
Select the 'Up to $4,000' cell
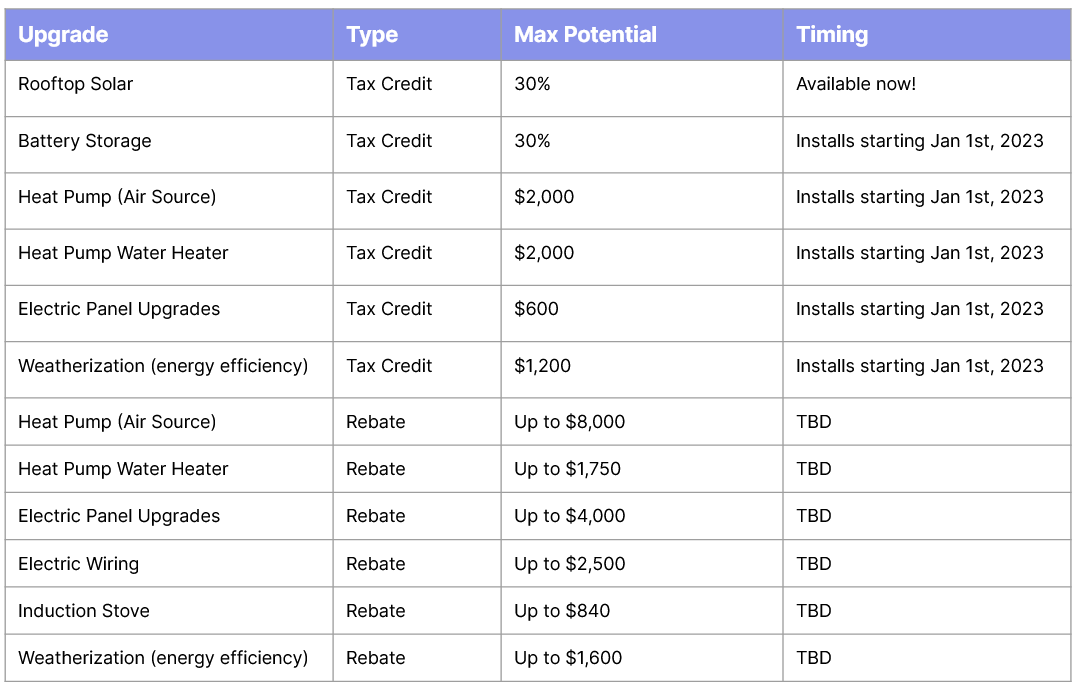coord(569,516)
